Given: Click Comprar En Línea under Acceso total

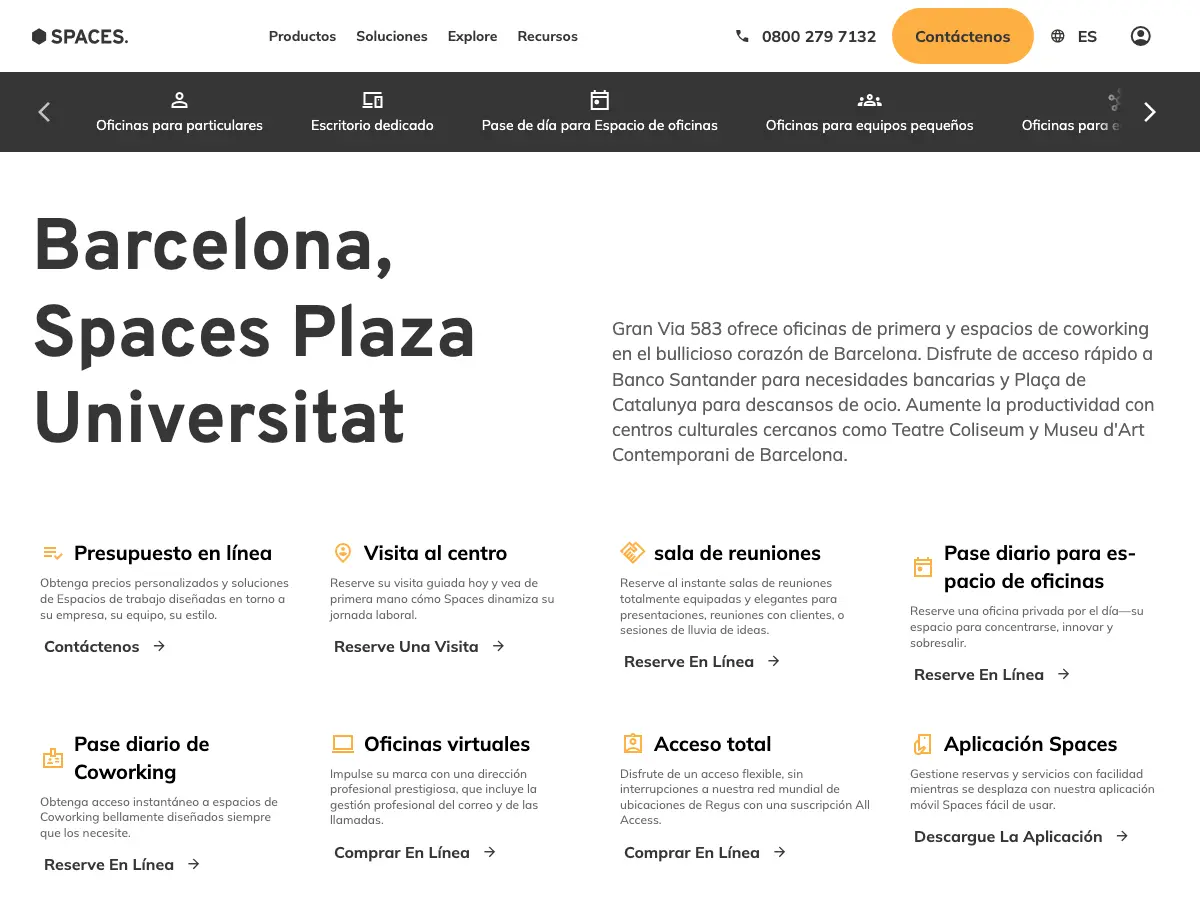Looking at the screenshot, I should 704,852.
